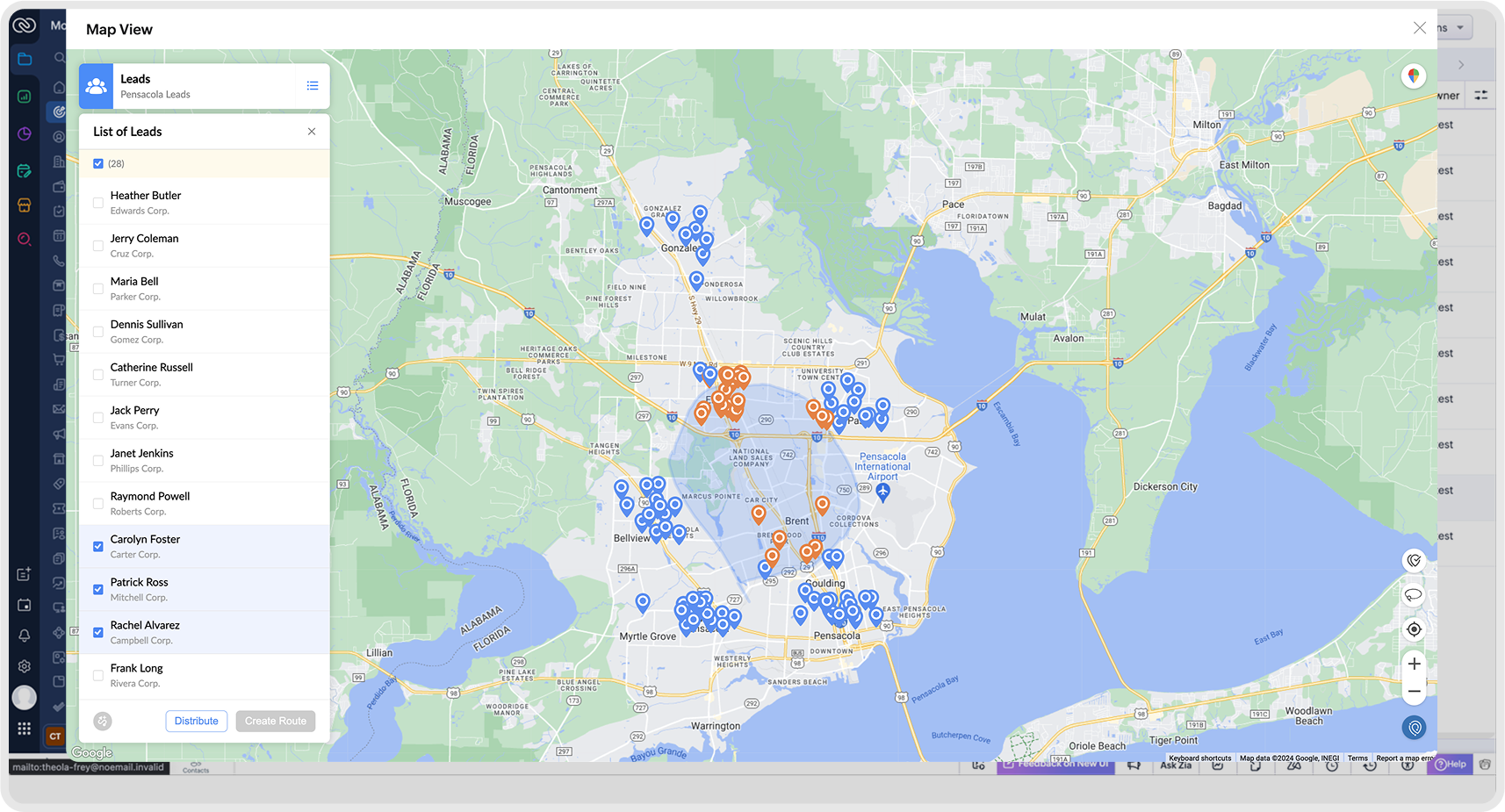Check the Jack Perry checkbox
The image size is (1505, 812).
98,418
